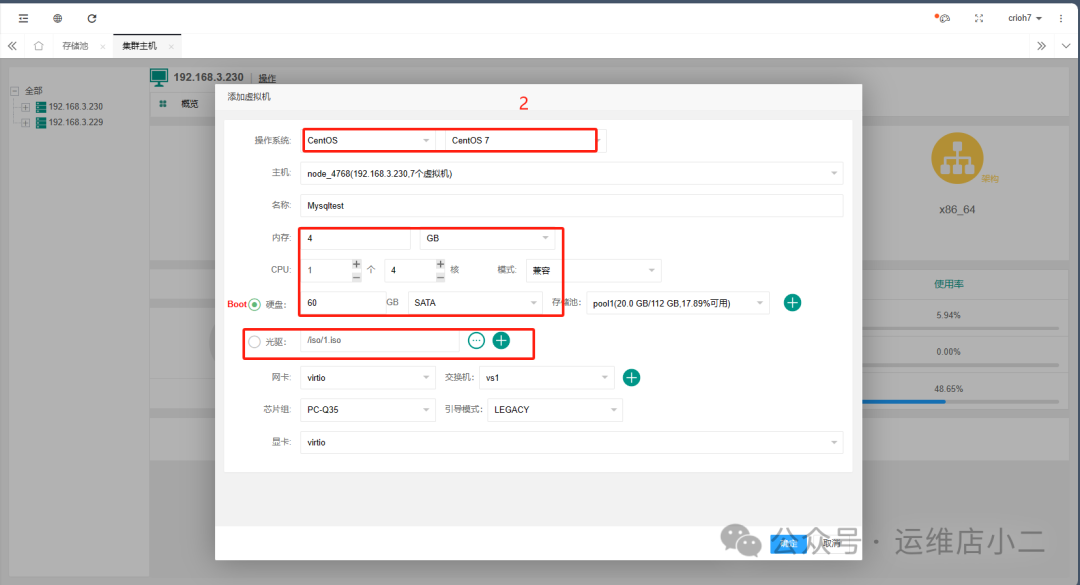1080x585 pixels.
Task: Click the server icon of 192.168.3.229 in tree
Action: 41,123
